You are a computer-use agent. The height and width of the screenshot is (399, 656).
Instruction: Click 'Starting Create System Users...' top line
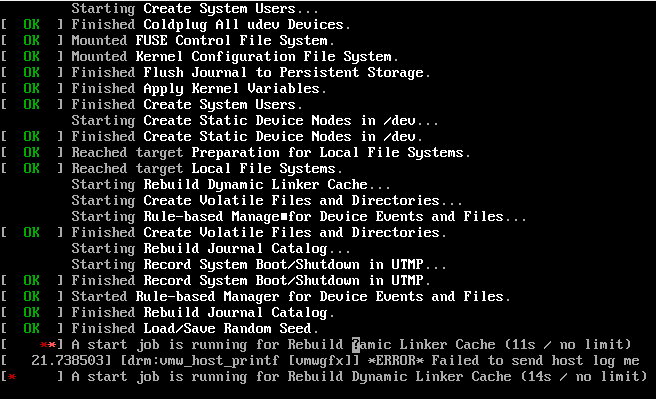195,8
